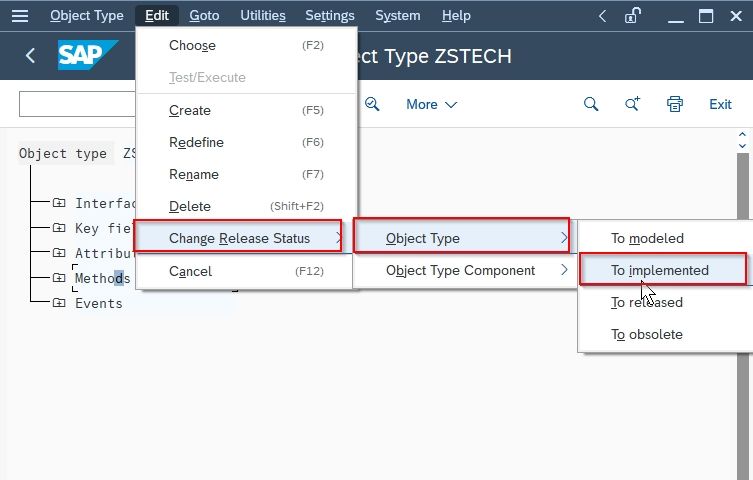Click the Exit button
Image resolution: width=753 pixels, height=480 pixels.
[720, 104]
